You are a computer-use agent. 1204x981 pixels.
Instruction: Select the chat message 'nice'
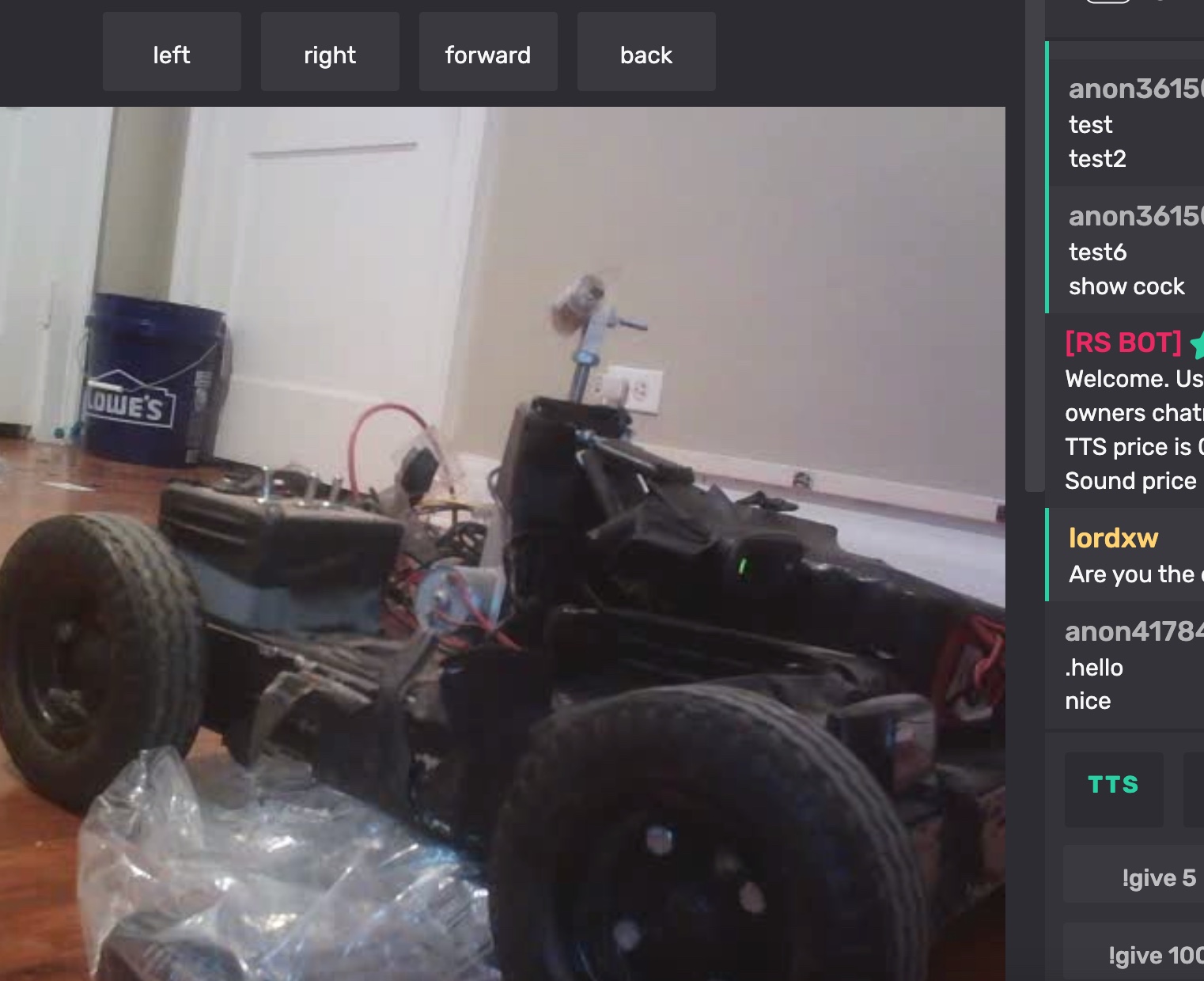(x=1088, y=701)
